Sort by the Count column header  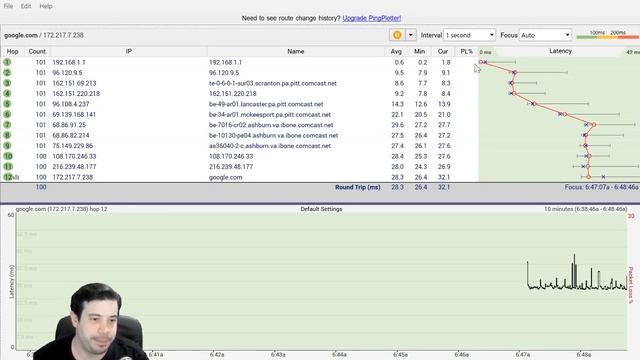tap(37, 51)
